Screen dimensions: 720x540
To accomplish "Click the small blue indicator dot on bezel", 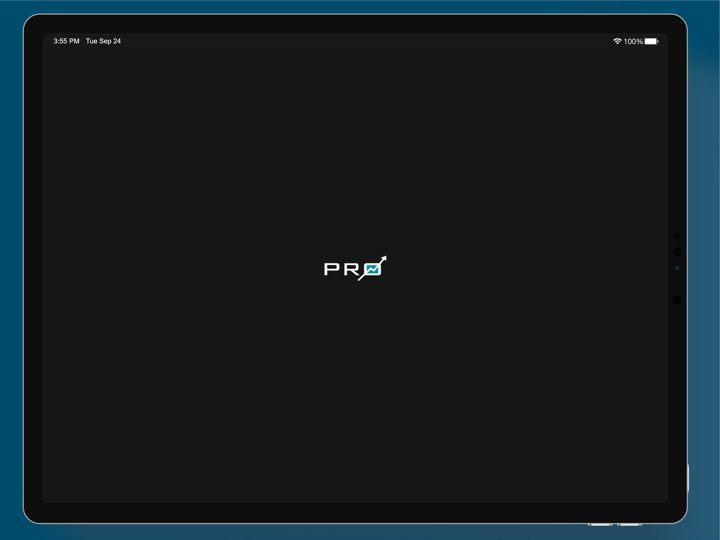I will click(x=677, y=268).
